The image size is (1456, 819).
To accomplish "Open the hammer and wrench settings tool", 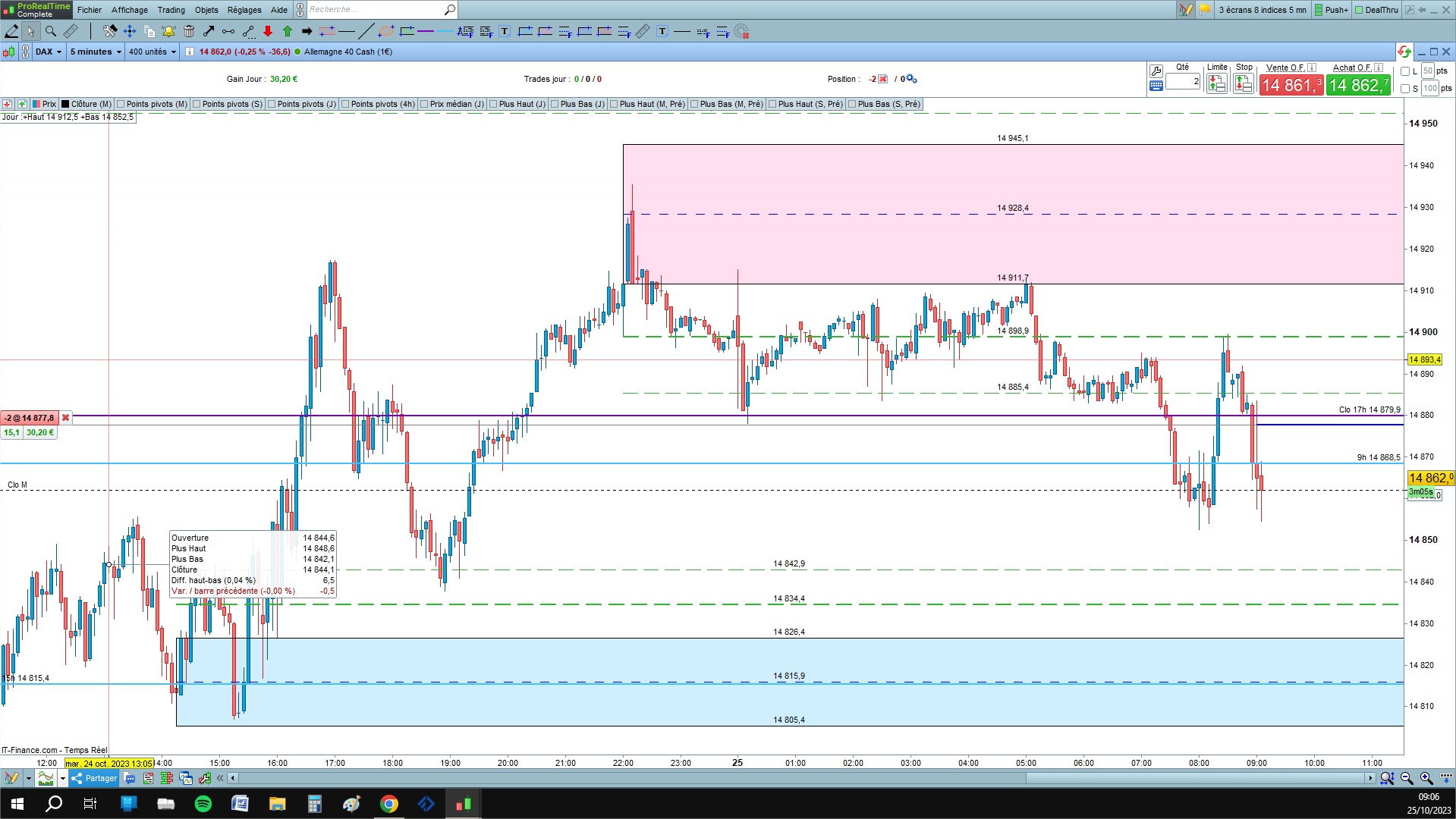I will [x=110, y=31].
